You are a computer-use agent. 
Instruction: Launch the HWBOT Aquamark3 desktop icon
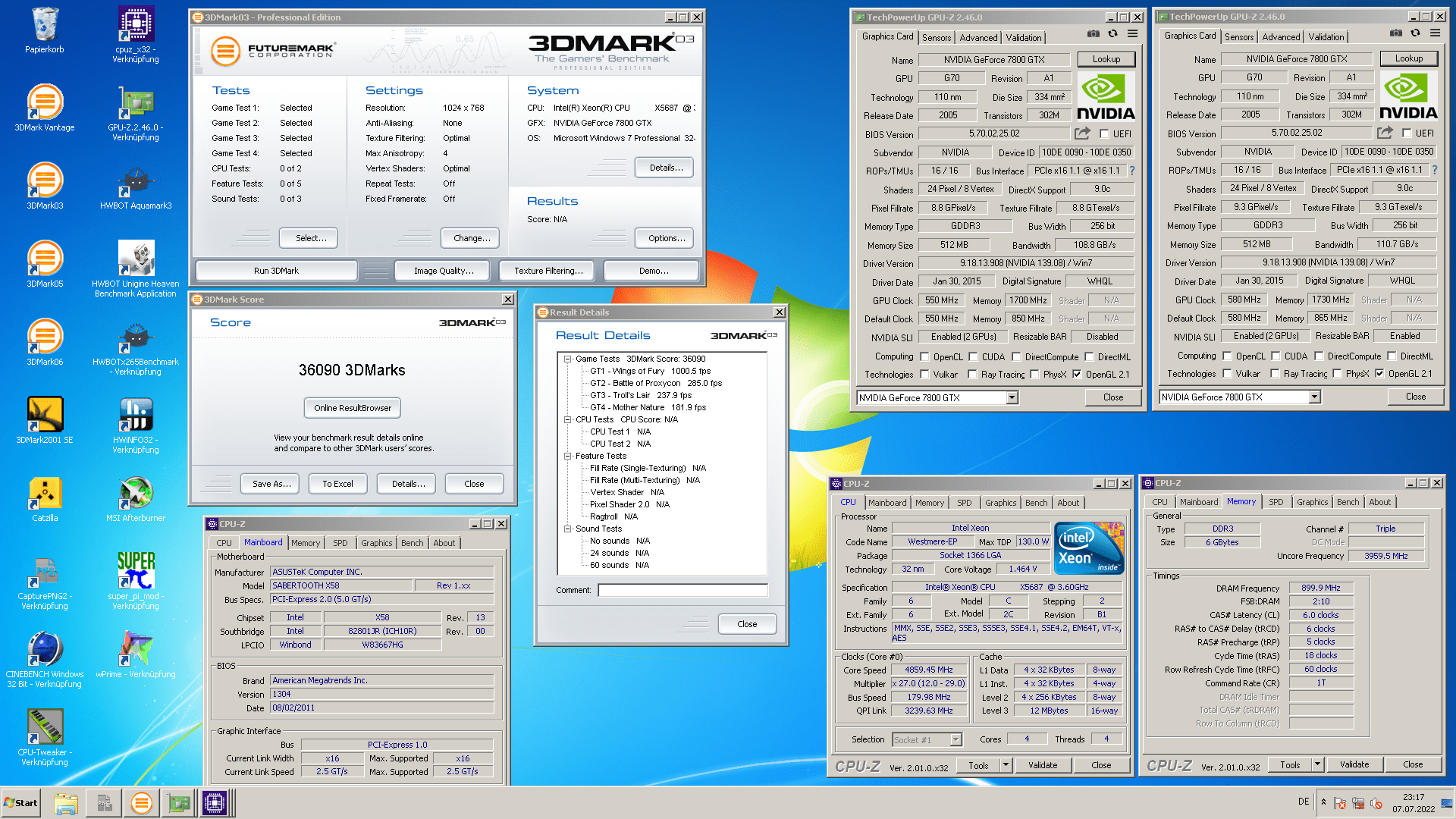click(136, 186)
